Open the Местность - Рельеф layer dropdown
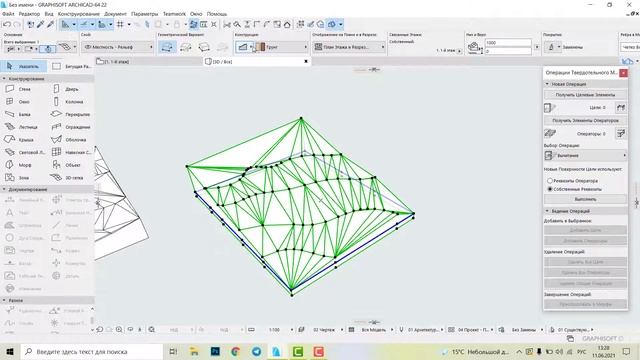Screen dimensions: 640x360 (118, 47)
